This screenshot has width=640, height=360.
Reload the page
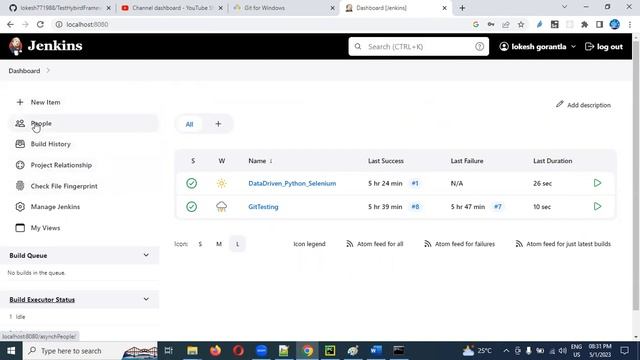40,24
